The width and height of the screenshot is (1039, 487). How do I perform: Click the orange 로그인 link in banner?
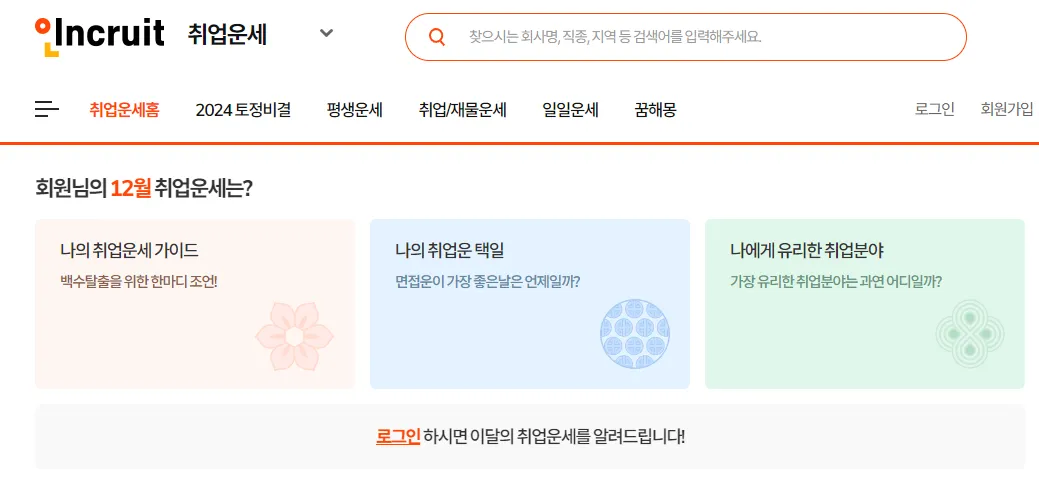pos(398,437)
